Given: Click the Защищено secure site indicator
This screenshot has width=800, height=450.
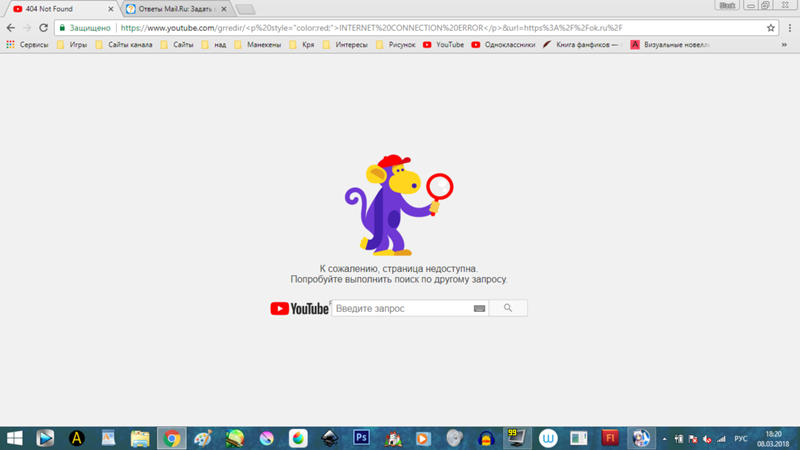Looking at the screenshot, I should click(x=85, y=28).
